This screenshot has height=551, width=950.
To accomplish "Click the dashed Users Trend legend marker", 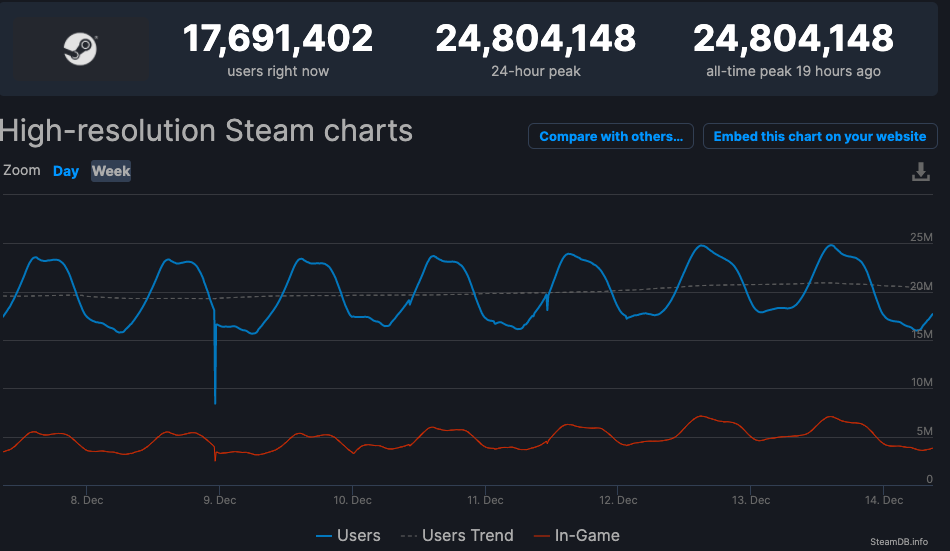I will (x=409, y=536).
